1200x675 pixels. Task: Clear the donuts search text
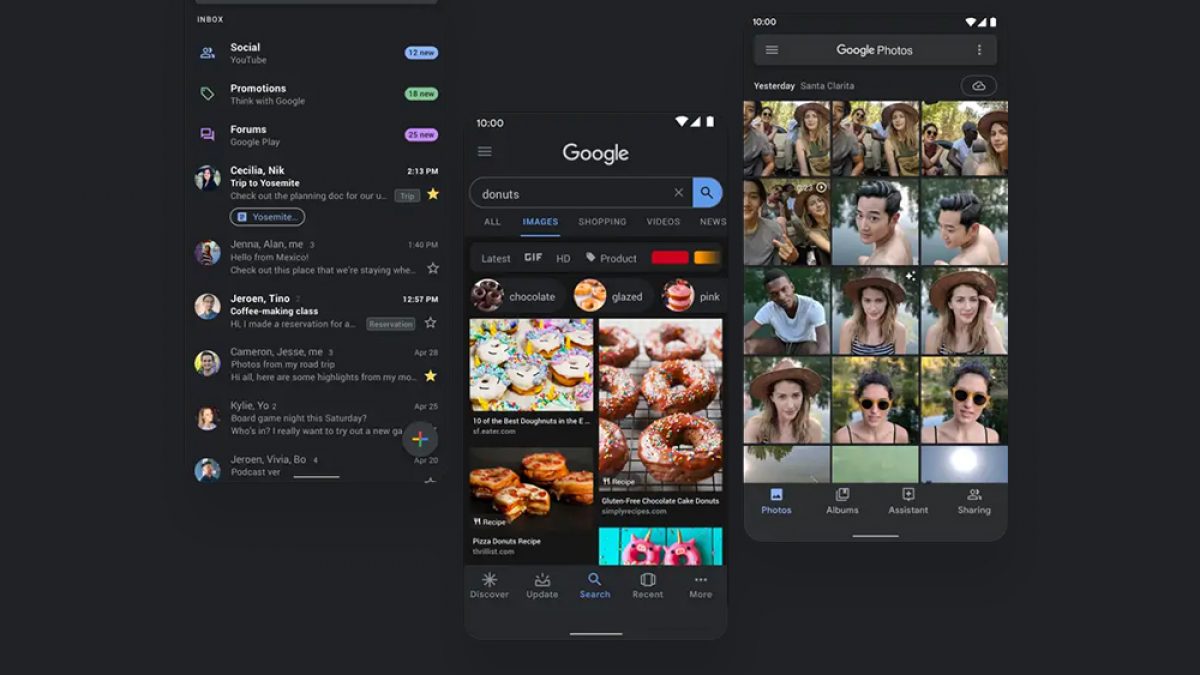click(x=678, y=193)
